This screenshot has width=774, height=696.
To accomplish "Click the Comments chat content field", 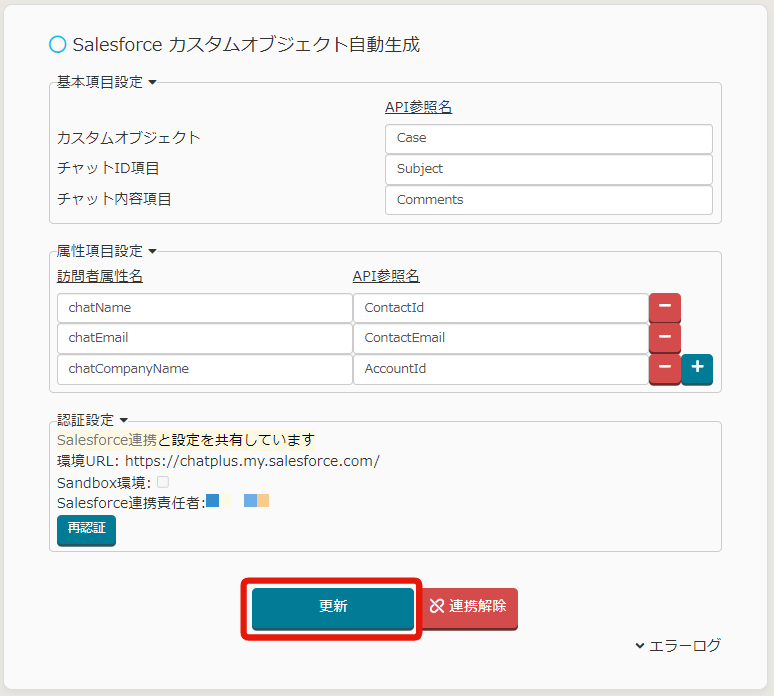I will point(548,200).
